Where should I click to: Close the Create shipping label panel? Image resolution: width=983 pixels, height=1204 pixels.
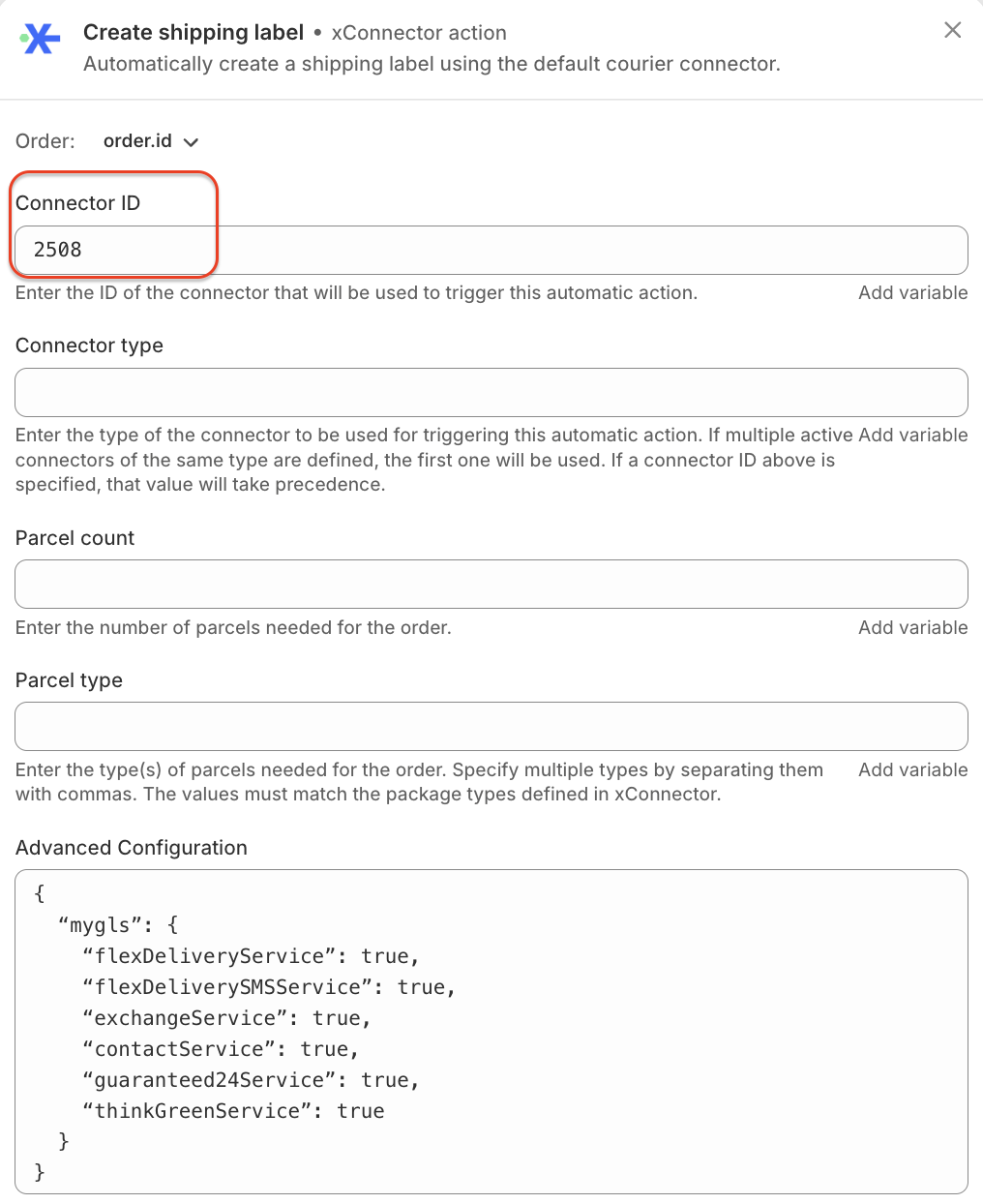[952, 30]
